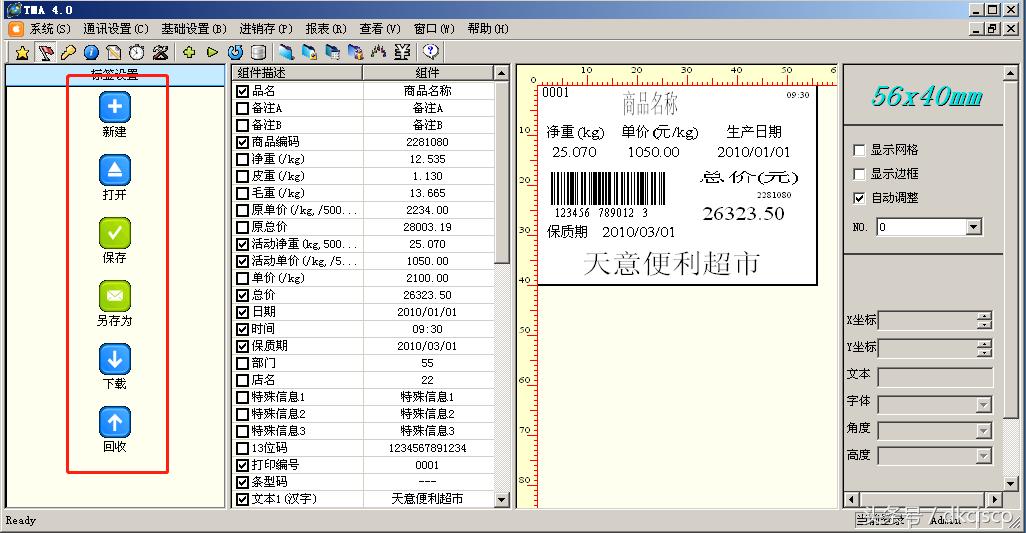The width and height of the screenshot is (1026, 533).
Task: Click component list scroll down arrow
Action: click(x=502, y=500)
